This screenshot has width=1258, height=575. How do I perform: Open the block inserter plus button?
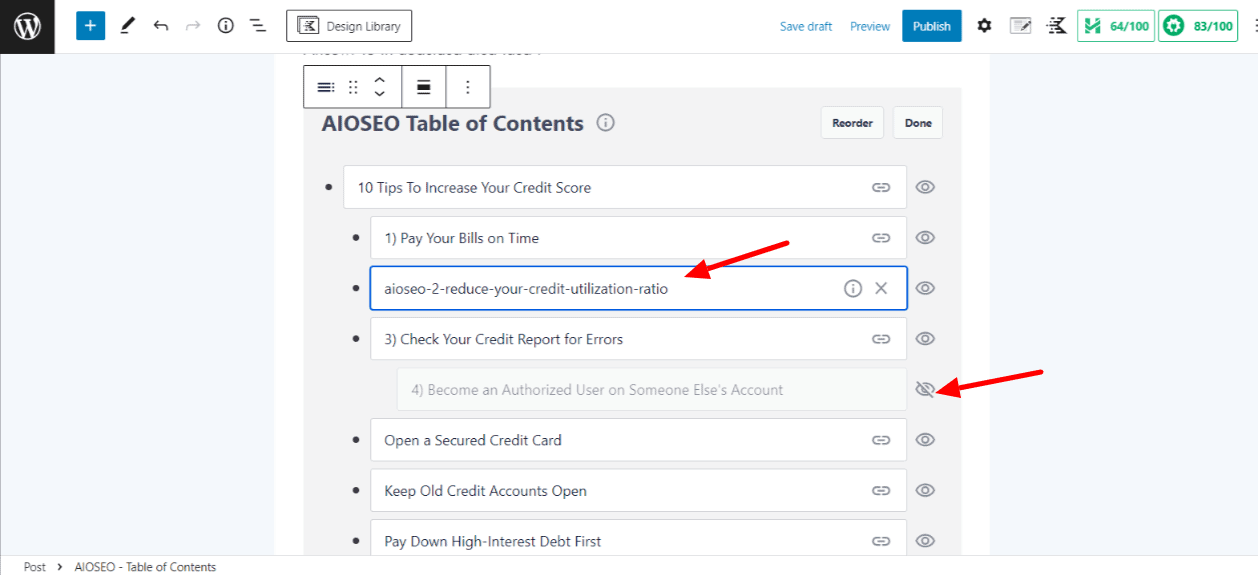click(90, 26)
